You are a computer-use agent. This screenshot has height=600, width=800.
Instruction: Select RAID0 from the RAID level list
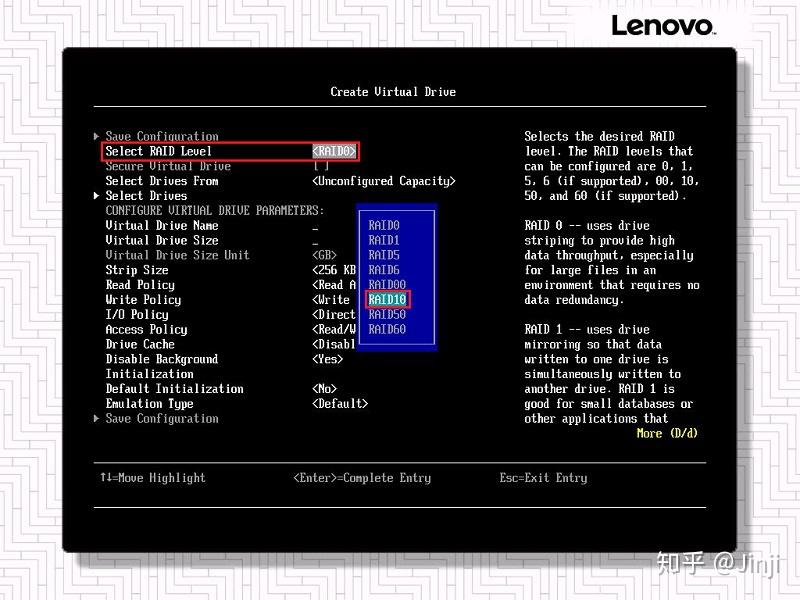[x=384, y=226]
